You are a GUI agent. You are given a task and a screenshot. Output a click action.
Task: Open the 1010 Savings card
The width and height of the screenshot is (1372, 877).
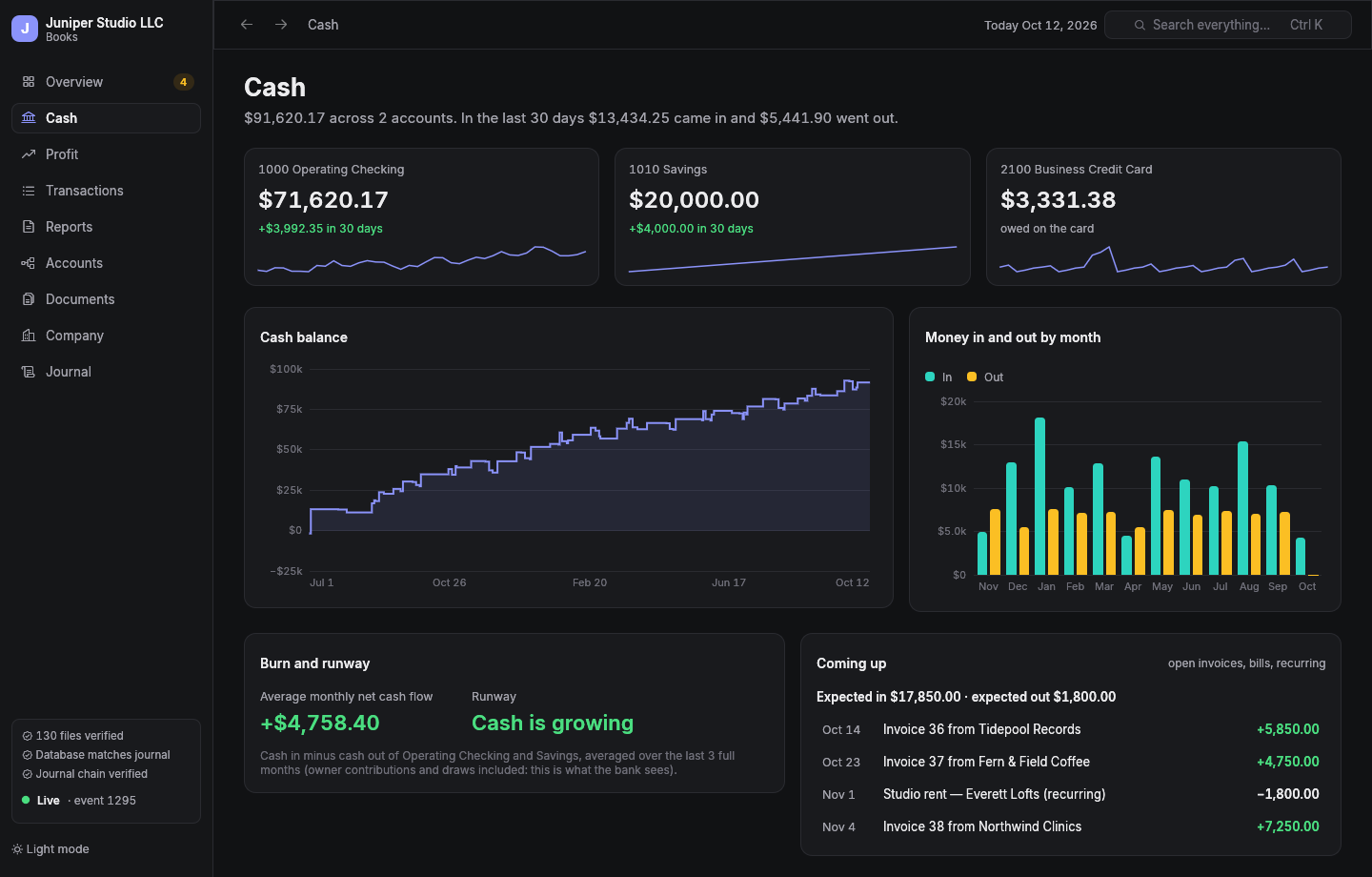tap(793, 216)
